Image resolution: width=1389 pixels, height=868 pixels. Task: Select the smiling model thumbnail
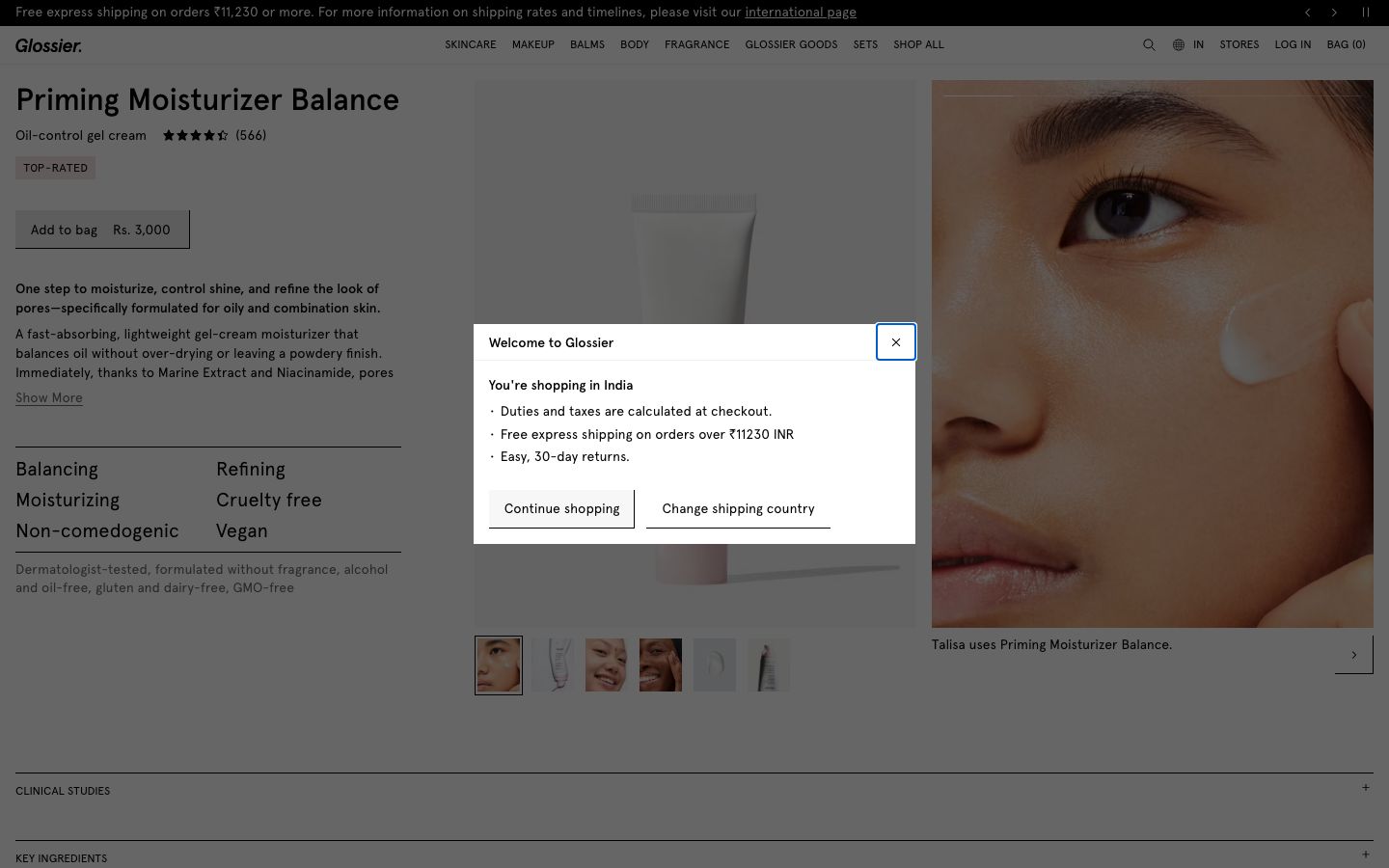607,665
